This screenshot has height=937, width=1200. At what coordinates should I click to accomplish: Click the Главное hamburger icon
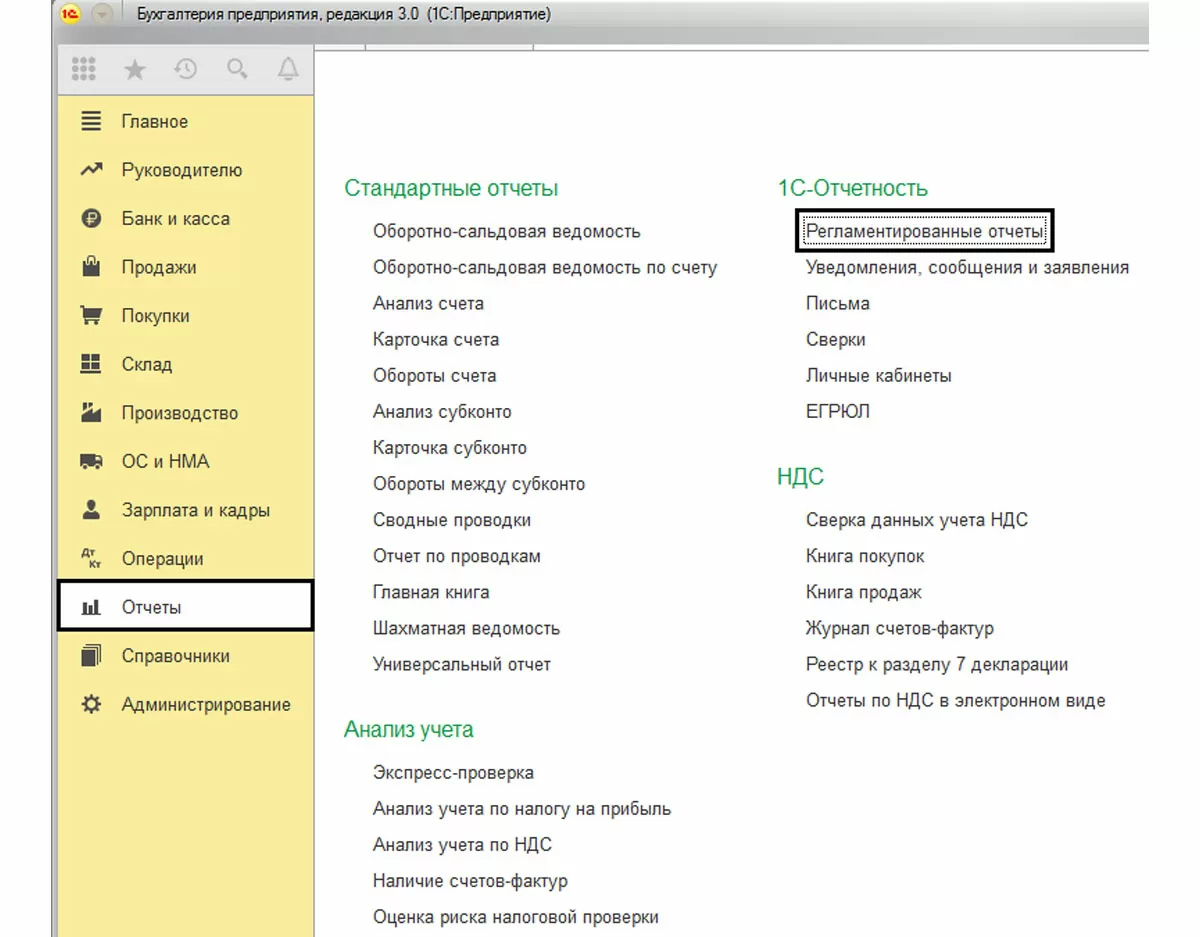[x=91, y=121]
